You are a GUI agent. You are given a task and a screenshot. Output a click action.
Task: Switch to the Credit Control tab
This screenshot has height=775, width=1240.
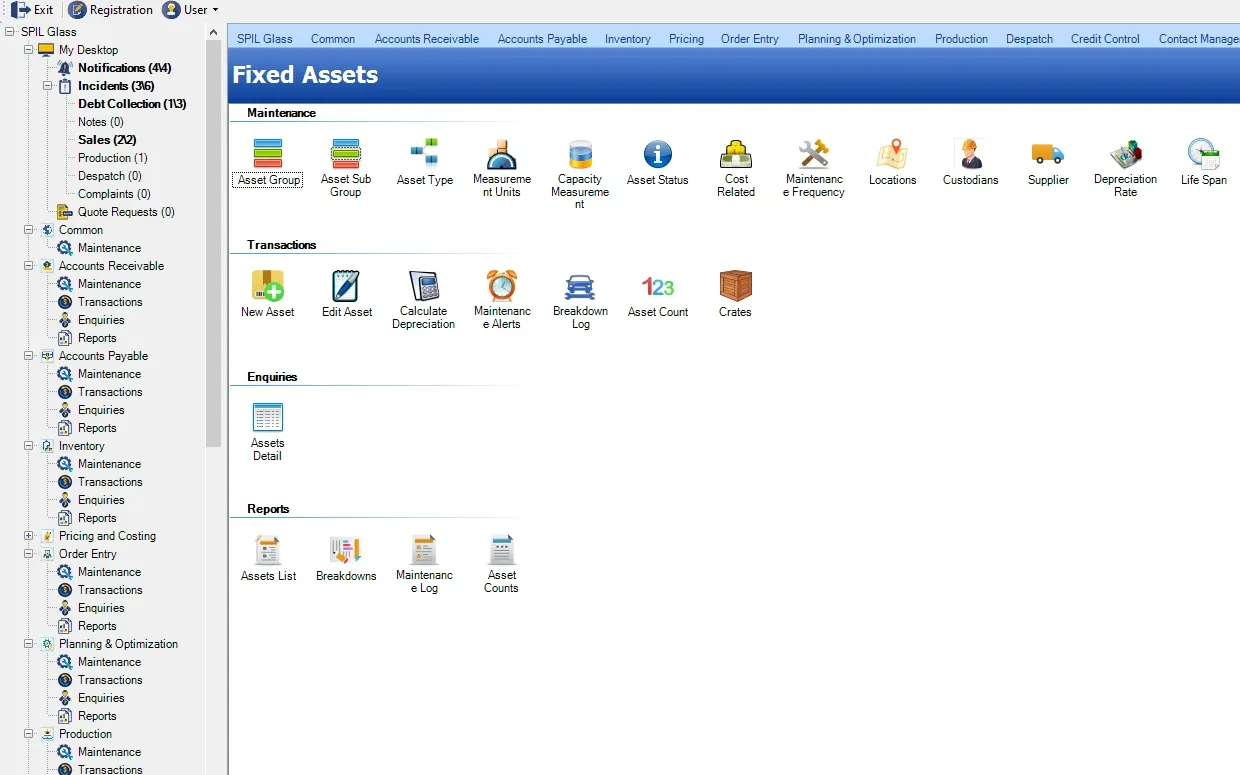pos(1105,39)
